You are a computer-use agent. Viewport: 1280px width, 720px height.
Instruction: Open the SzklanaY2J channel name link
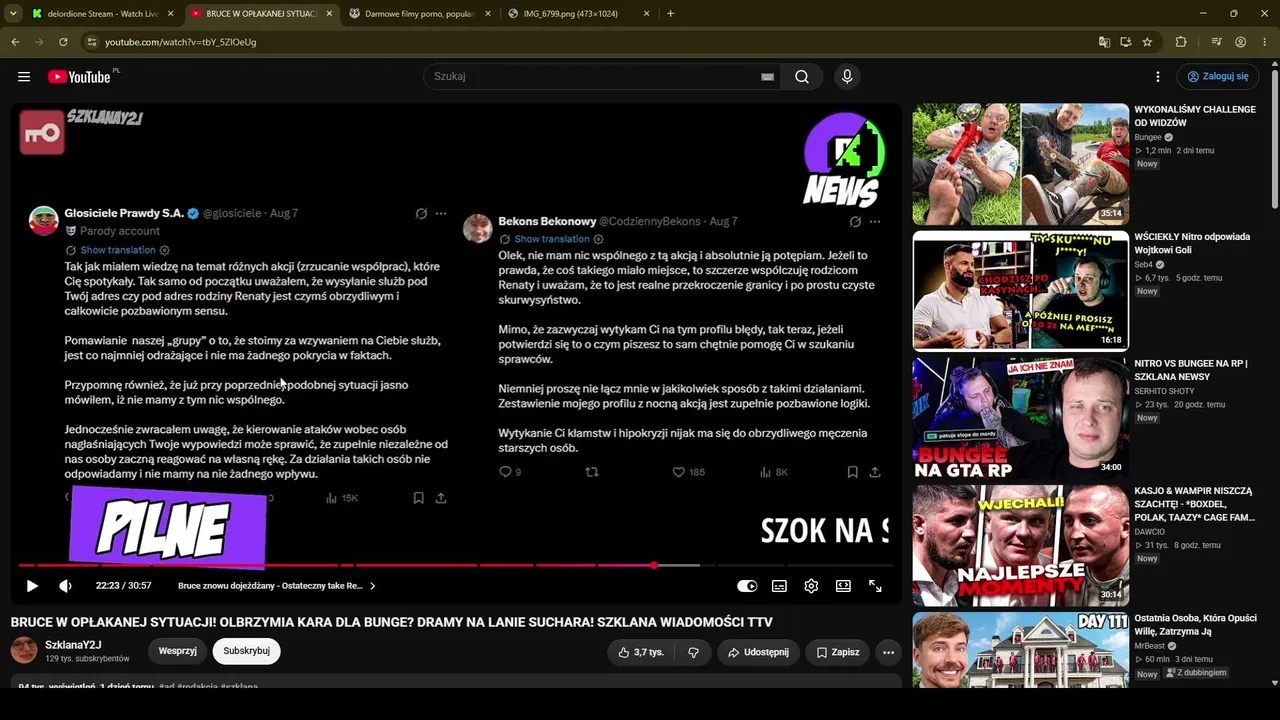[x=73, y=645]
